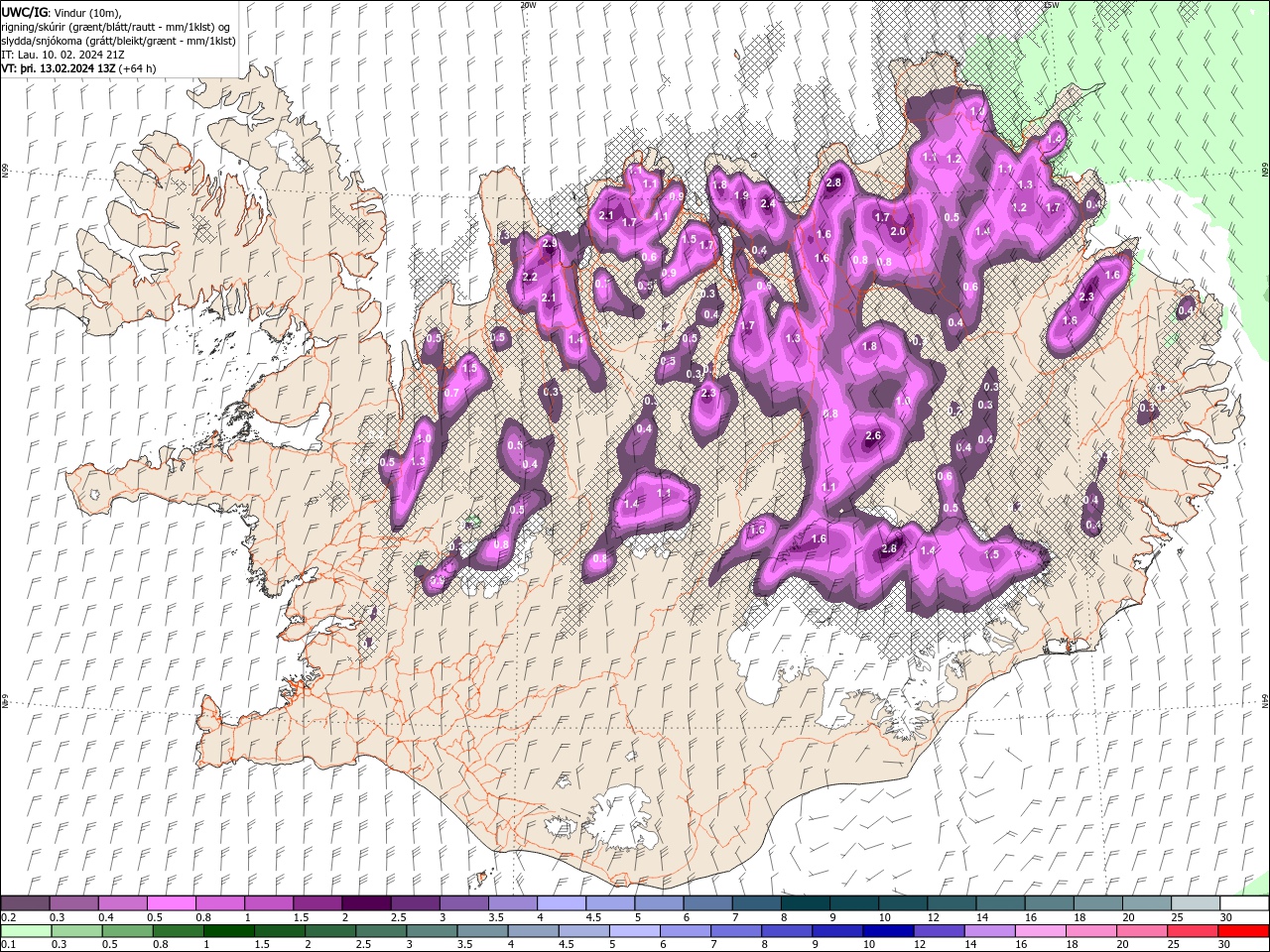Click the lower scale blue swatch labeled 8
The height and width of the screenshot is (952, 1270).
(x=786, y=931)
